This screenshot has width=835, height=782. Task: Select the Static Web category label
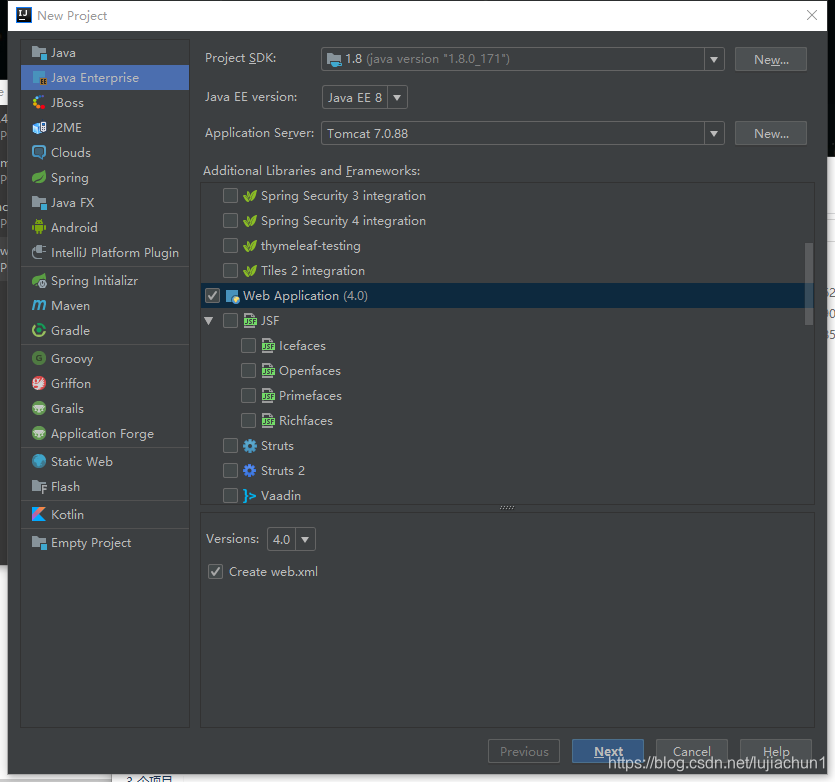point(81,461)
